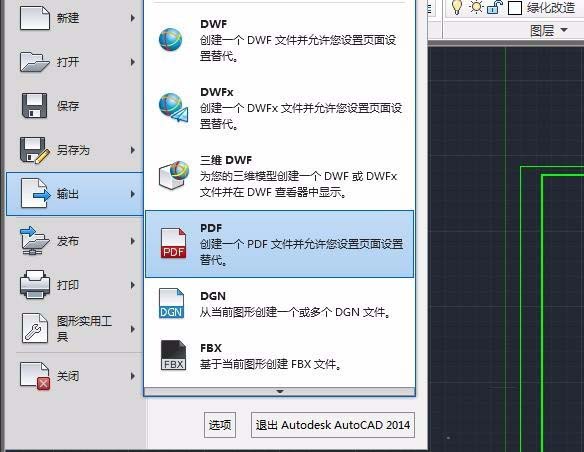
Task: Click the scroll-down arrow bar below FBX
Action: [279, 392]
